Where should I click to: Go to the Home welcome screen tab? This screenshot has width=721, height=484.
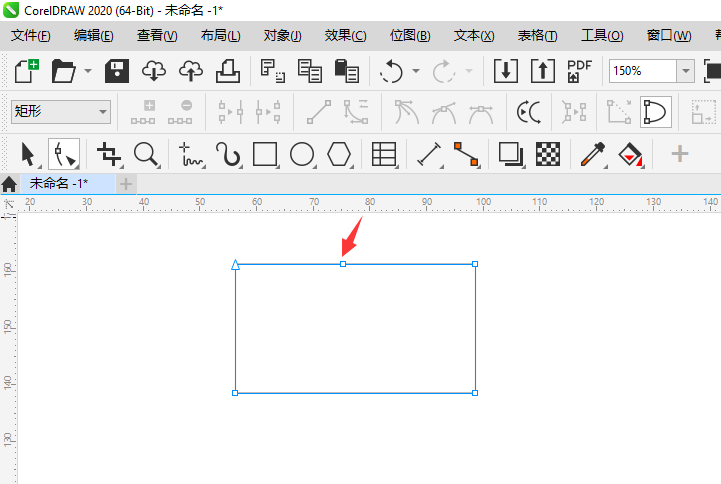[9, 184]
